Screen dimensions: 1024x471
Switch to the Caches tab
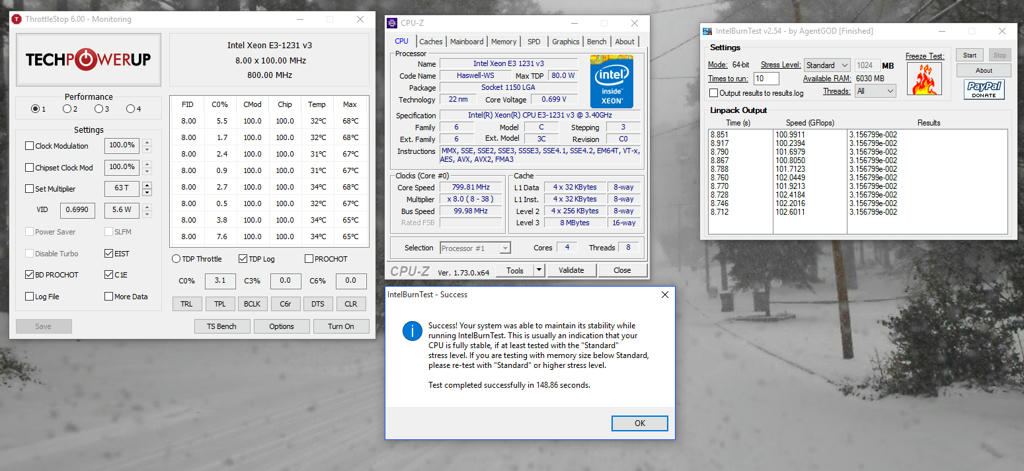(430, 41)
